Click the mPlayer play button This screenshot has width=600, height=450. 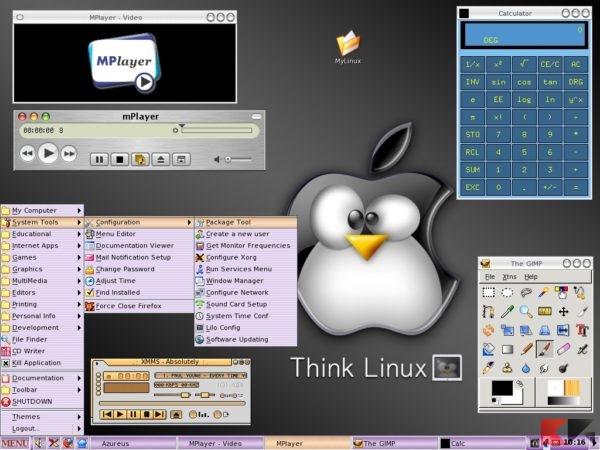[x=48, y=153]
